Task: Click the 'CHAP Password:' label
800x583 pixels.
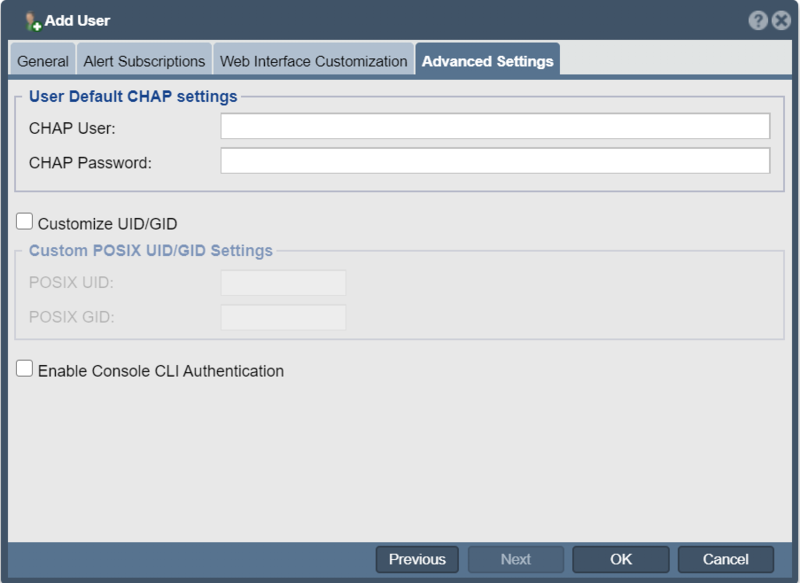Action: 90,163
